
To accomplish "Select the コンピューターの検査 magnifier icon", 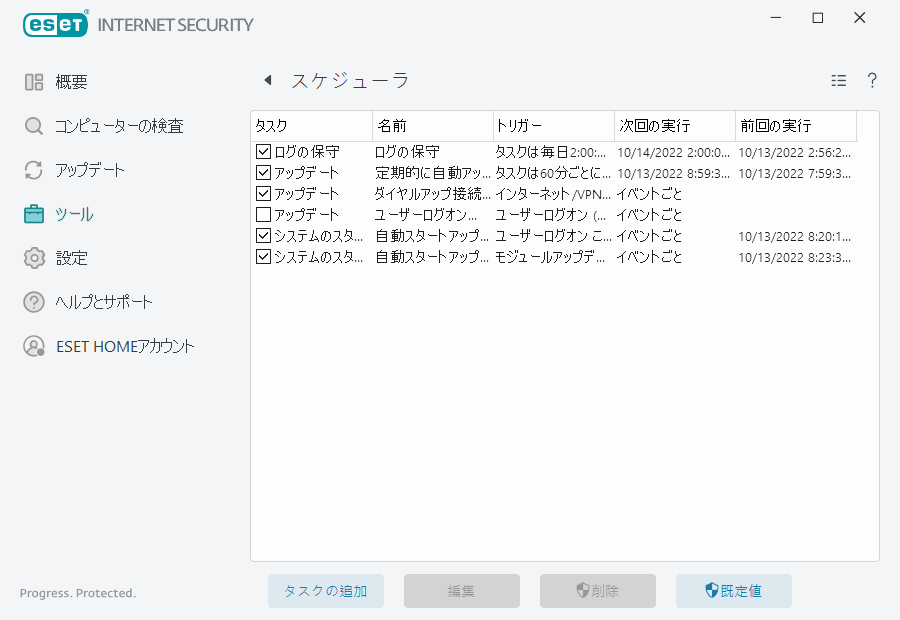I will point(33,126).
